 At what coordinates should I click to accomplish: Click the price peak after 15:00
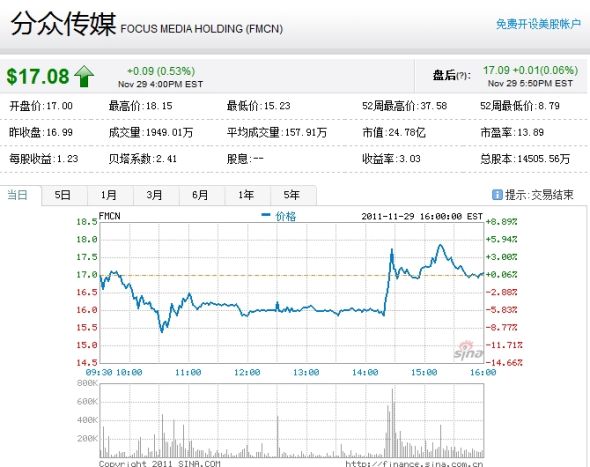(440, 245)
